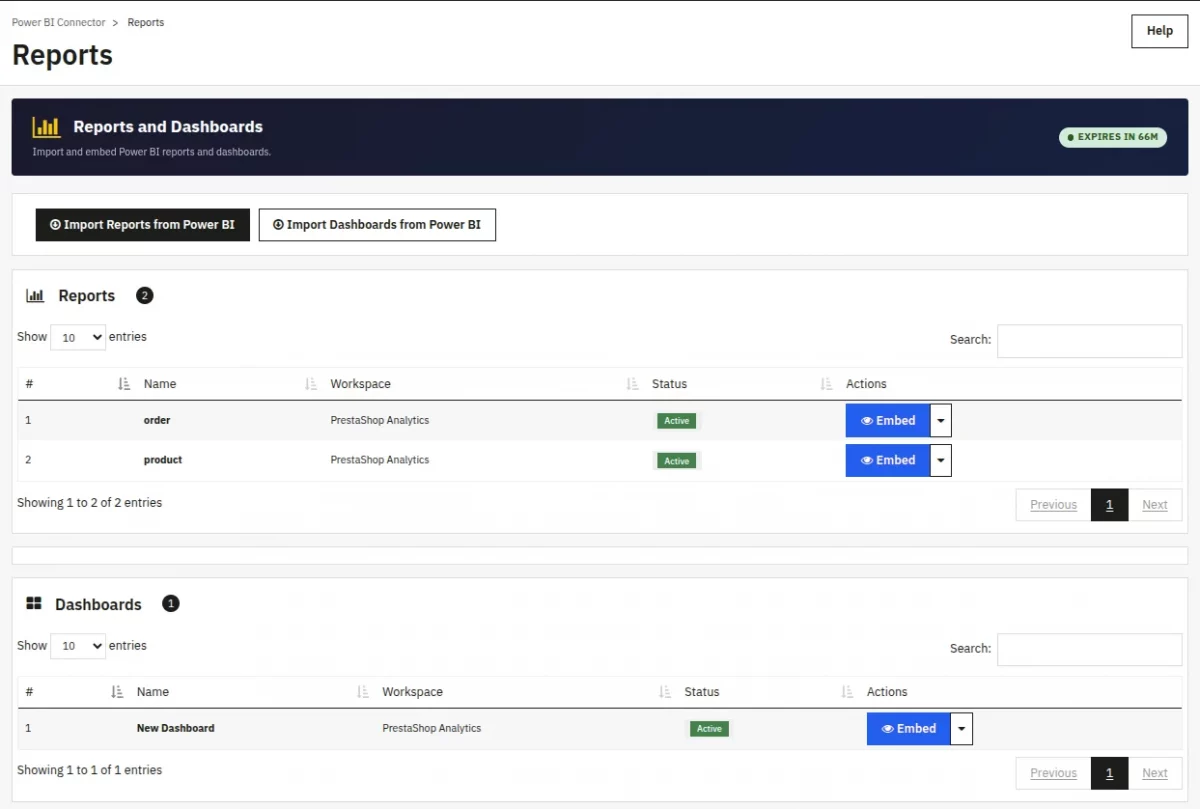Viewport: 1200px width, 809px height.
Task: Click the Reports and Dashboards bar-chart icon
Action: tap(46, 127)
